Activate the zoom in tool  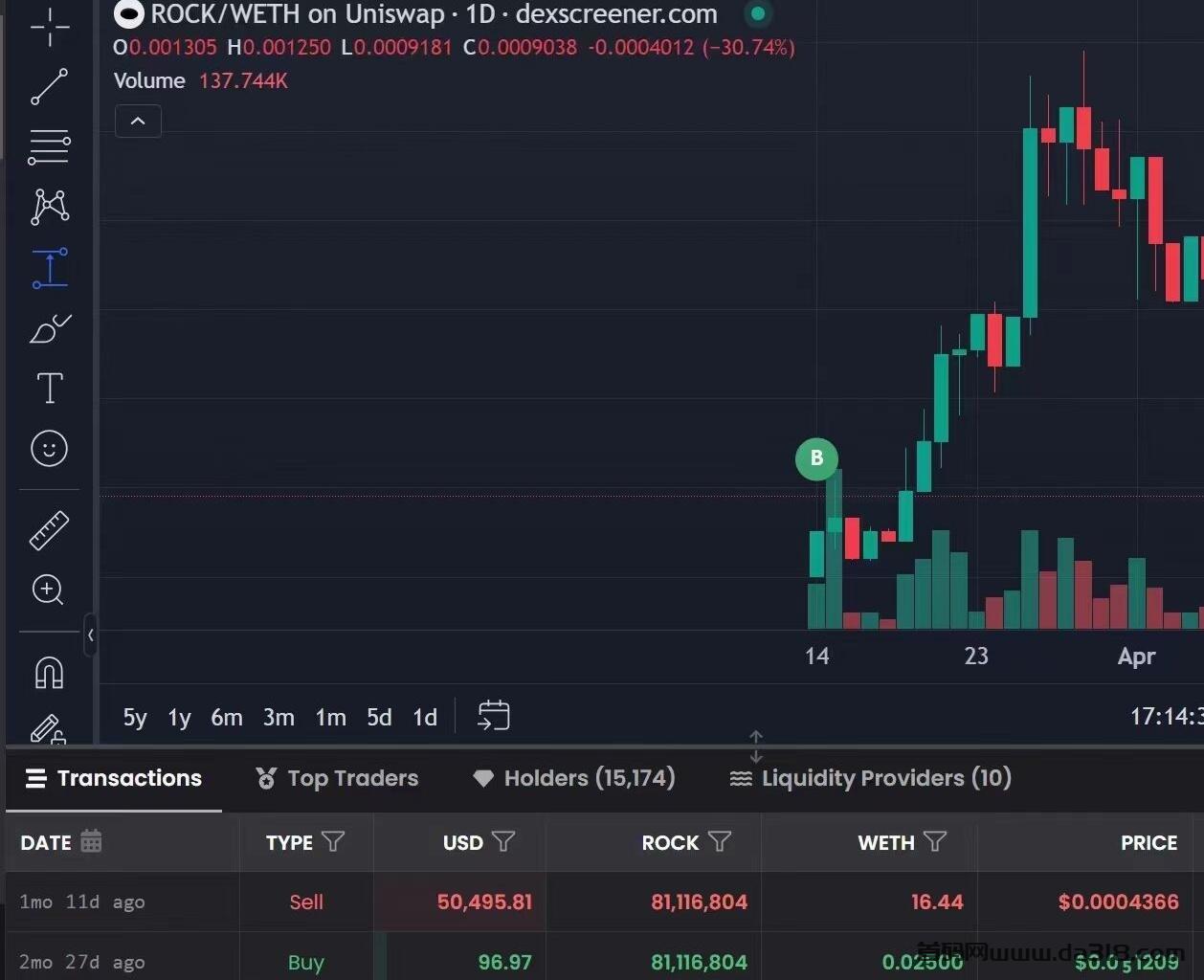tap(48, 590)
